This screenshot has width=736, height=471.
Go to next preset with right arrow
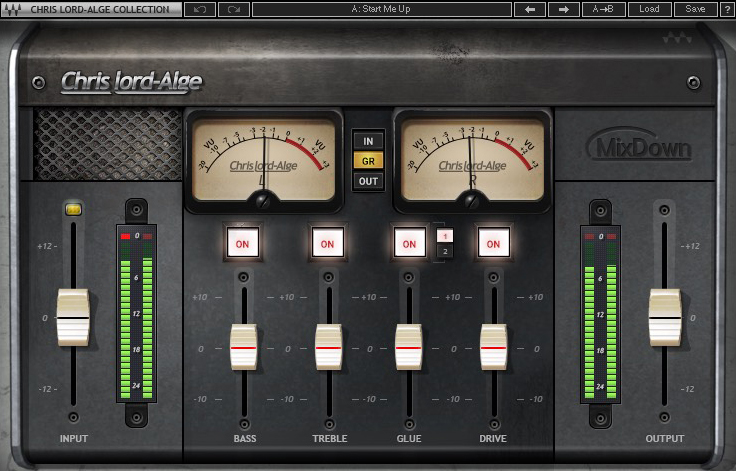(564, 9)
